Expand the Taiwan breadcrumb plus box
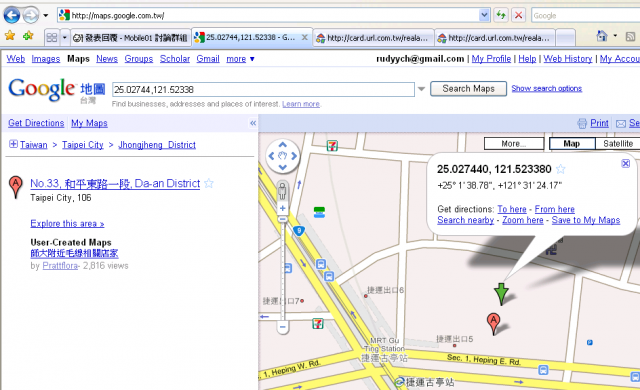Viewport: 640px width, 390px height. coord(13,144)
